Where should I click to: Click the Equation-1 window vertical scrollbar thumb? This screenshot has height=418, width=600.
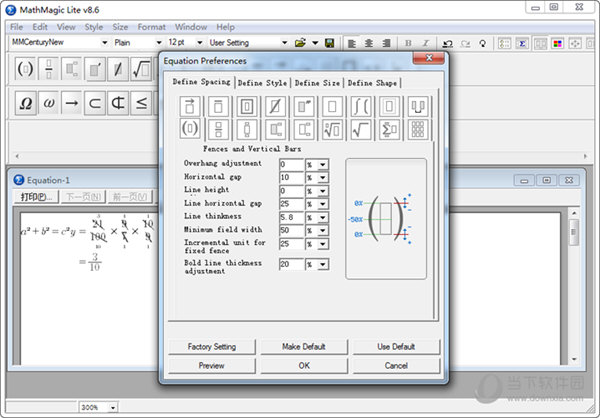click(x=574, y=232)
